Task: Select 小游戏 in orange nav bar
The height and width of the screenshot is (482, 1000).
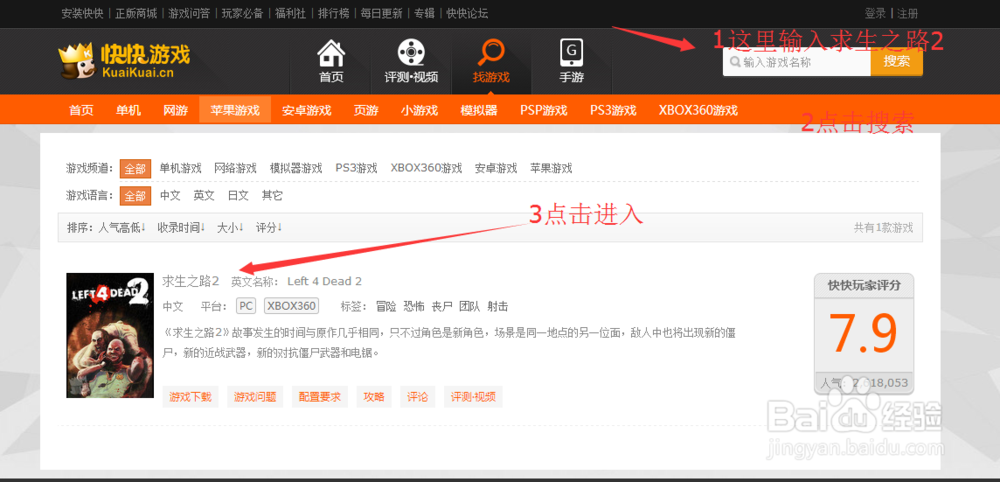Action: pos(420,110)
